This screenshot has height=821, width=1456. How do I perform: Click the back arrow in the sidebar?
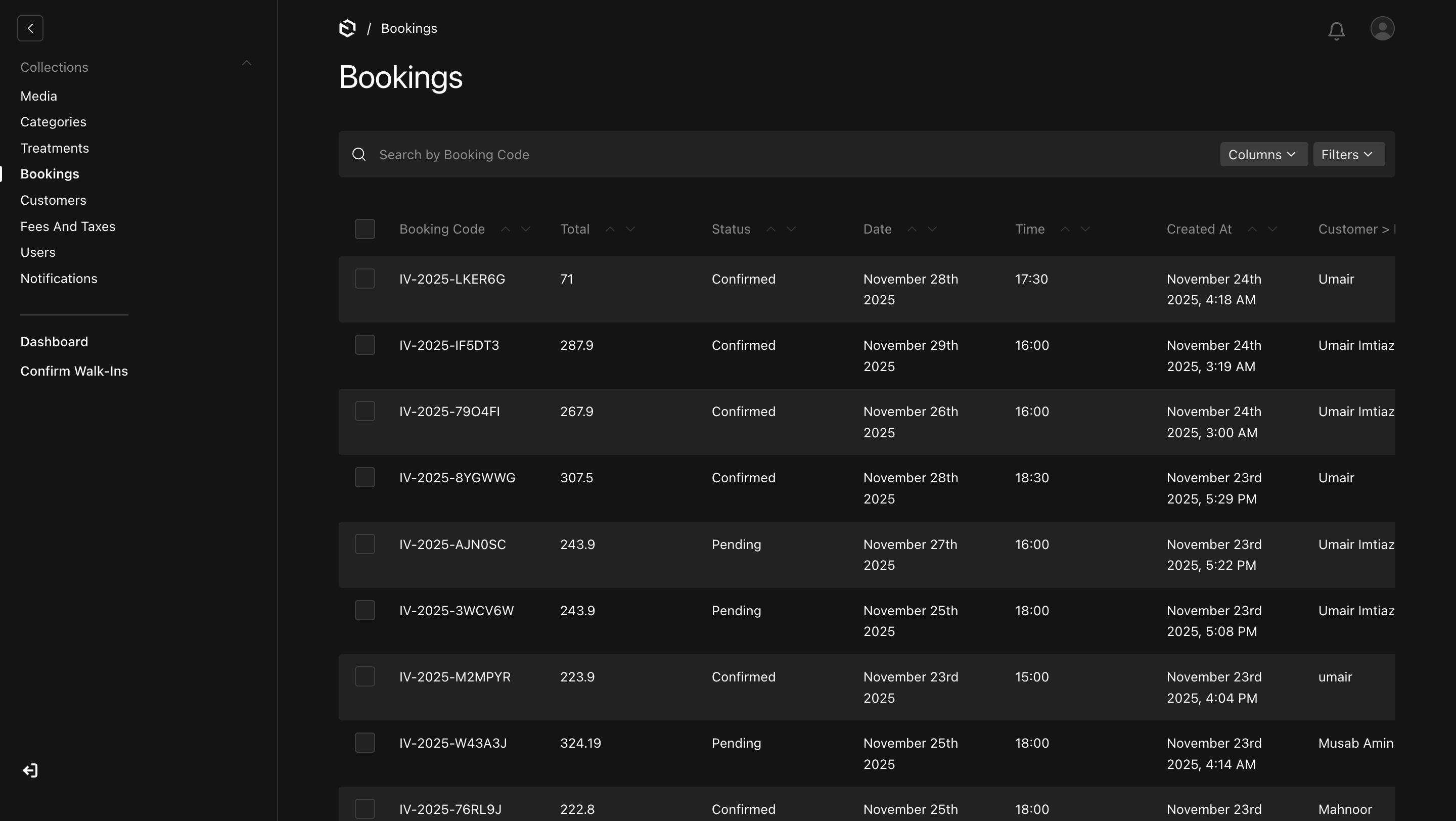pyautogui.click(x=30, y=28)
